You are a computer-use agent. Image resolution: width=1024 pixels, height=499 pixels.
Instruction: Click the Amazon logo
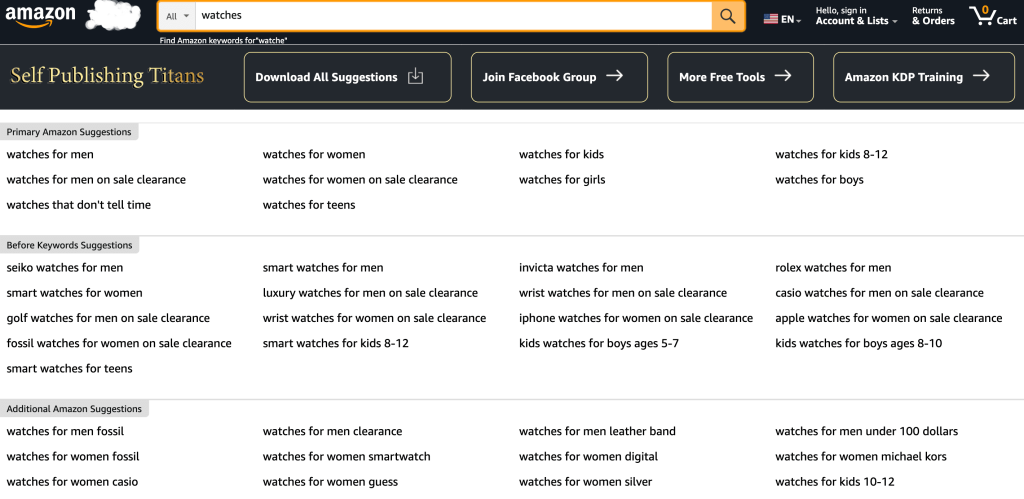pyautogui.click(x=40, y=16)
